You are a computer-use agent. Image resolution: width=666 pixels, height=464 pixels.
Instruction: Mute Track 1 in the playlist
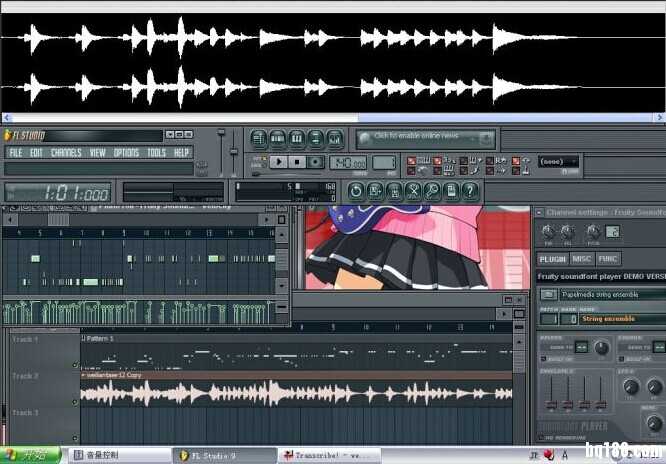(76, 365)
